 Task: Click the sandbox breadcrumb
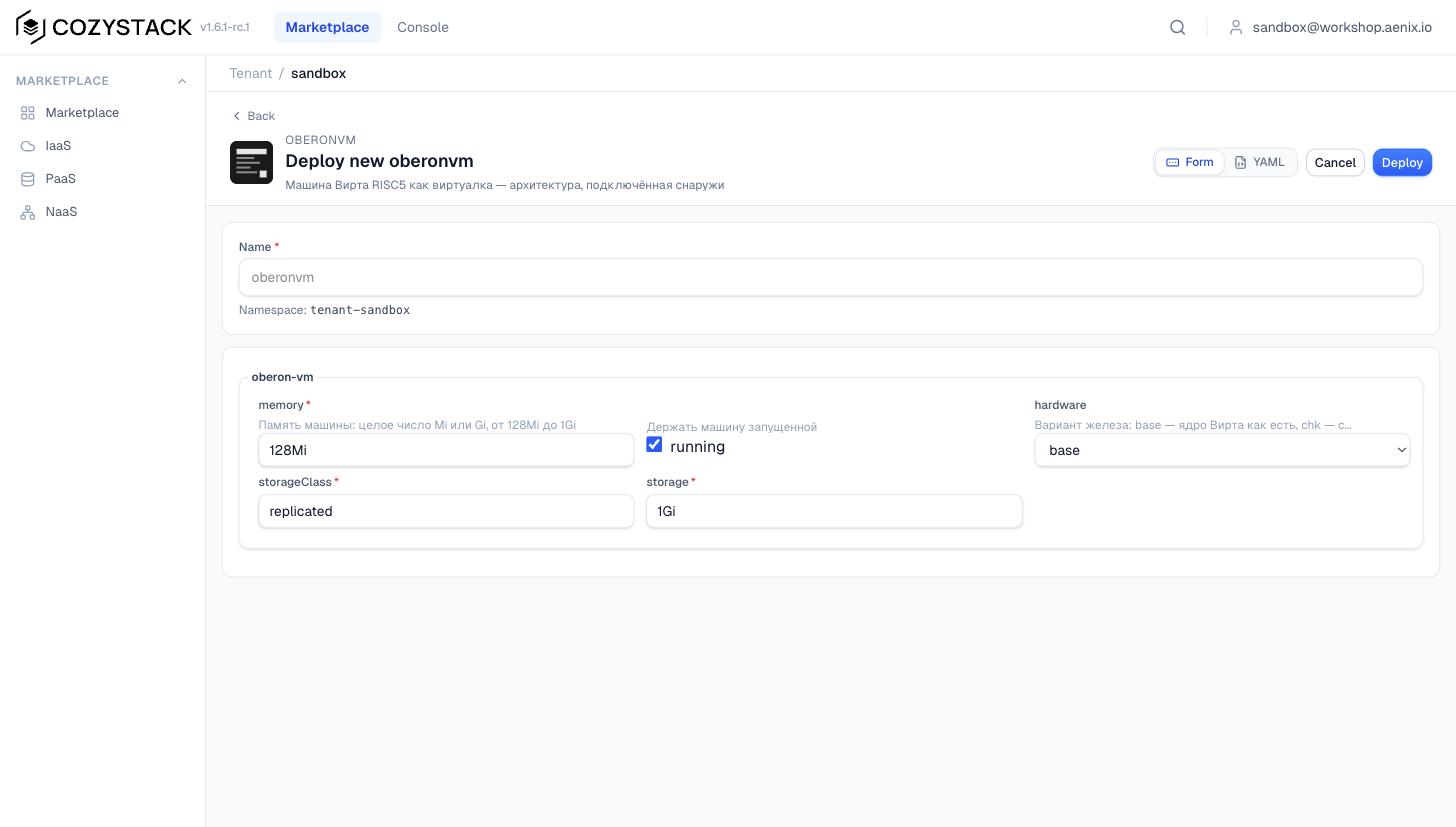(x=318, y=74)
